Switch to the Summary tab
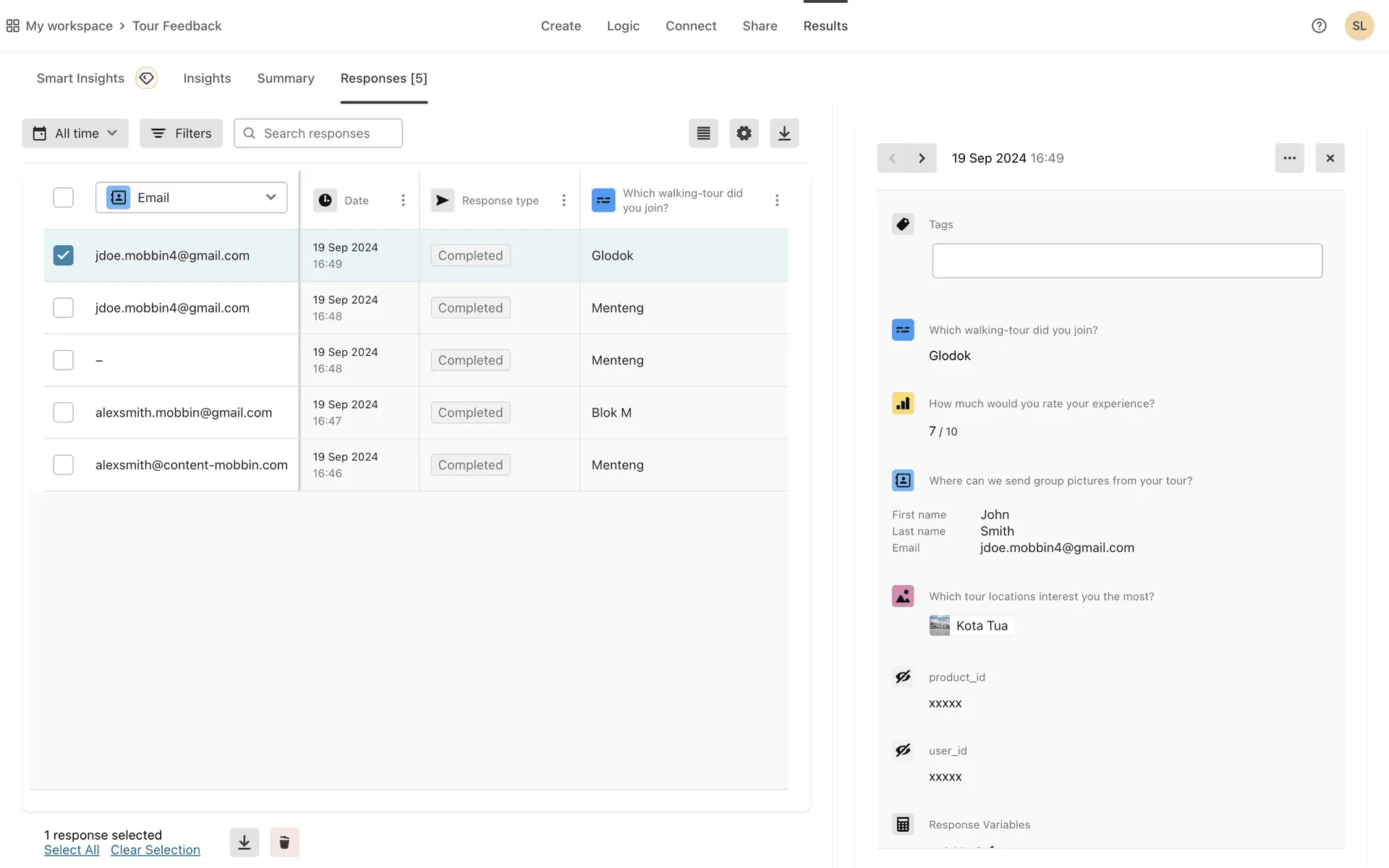Screen dimensions: 1389x868 [x=285, y=78]
